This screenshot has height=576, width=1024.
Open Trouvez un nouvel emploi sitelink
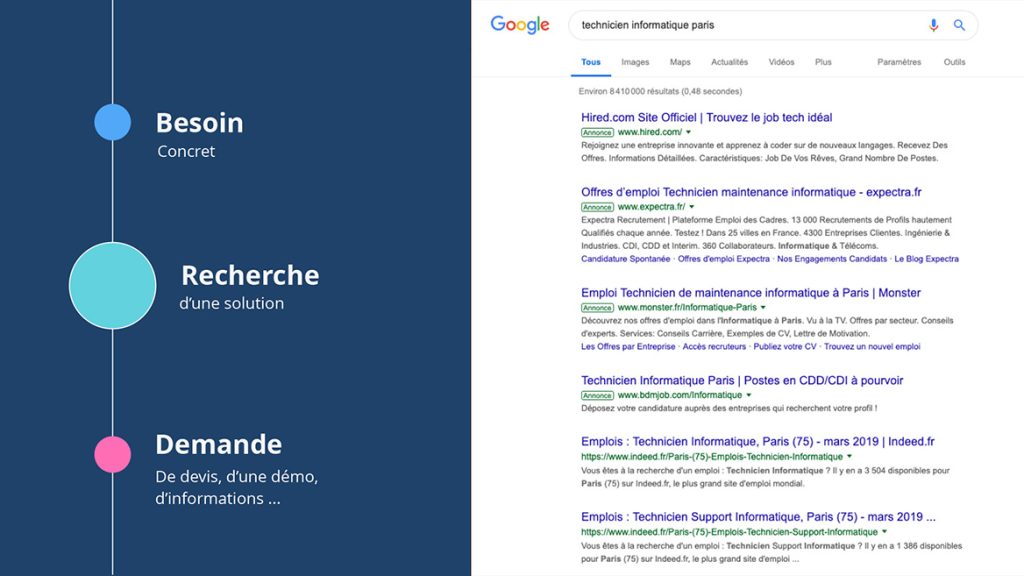pos(872,347)
